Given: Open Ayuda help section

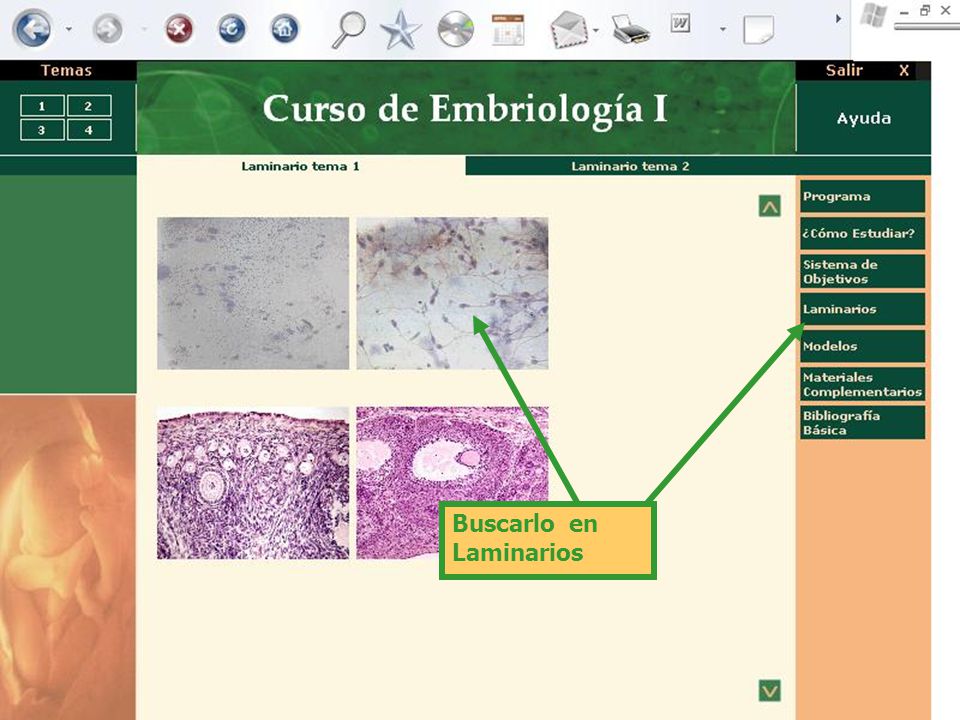Looking at the screenshot, I should 864,118.
